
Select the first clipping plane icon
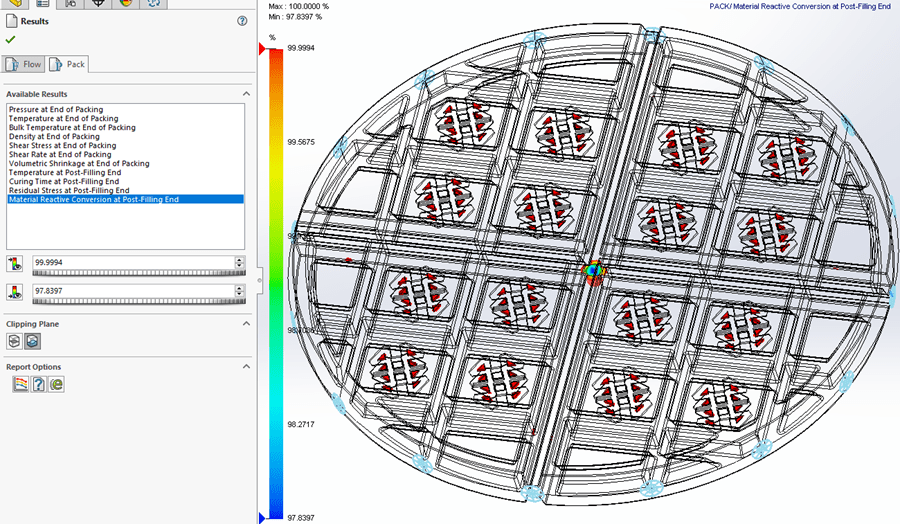click(x=14, y=341)
